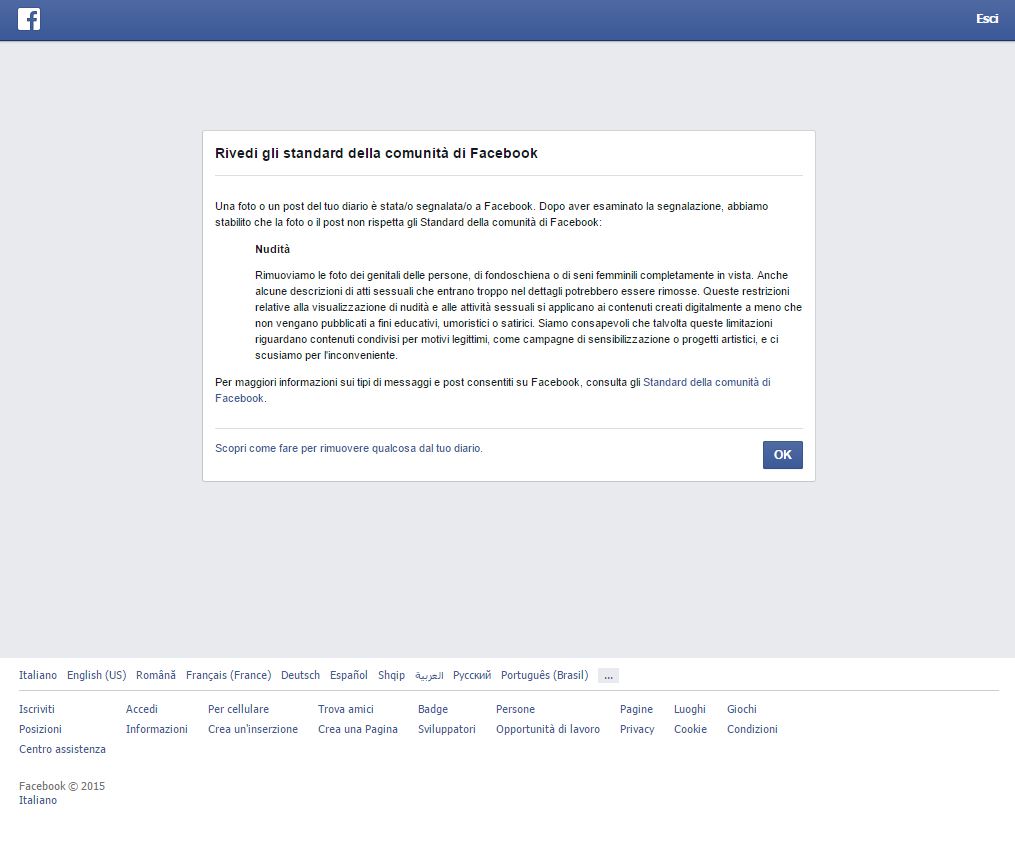Open Centro assistenza footer link
1015x841 pixels.
[x=62, y=749]
